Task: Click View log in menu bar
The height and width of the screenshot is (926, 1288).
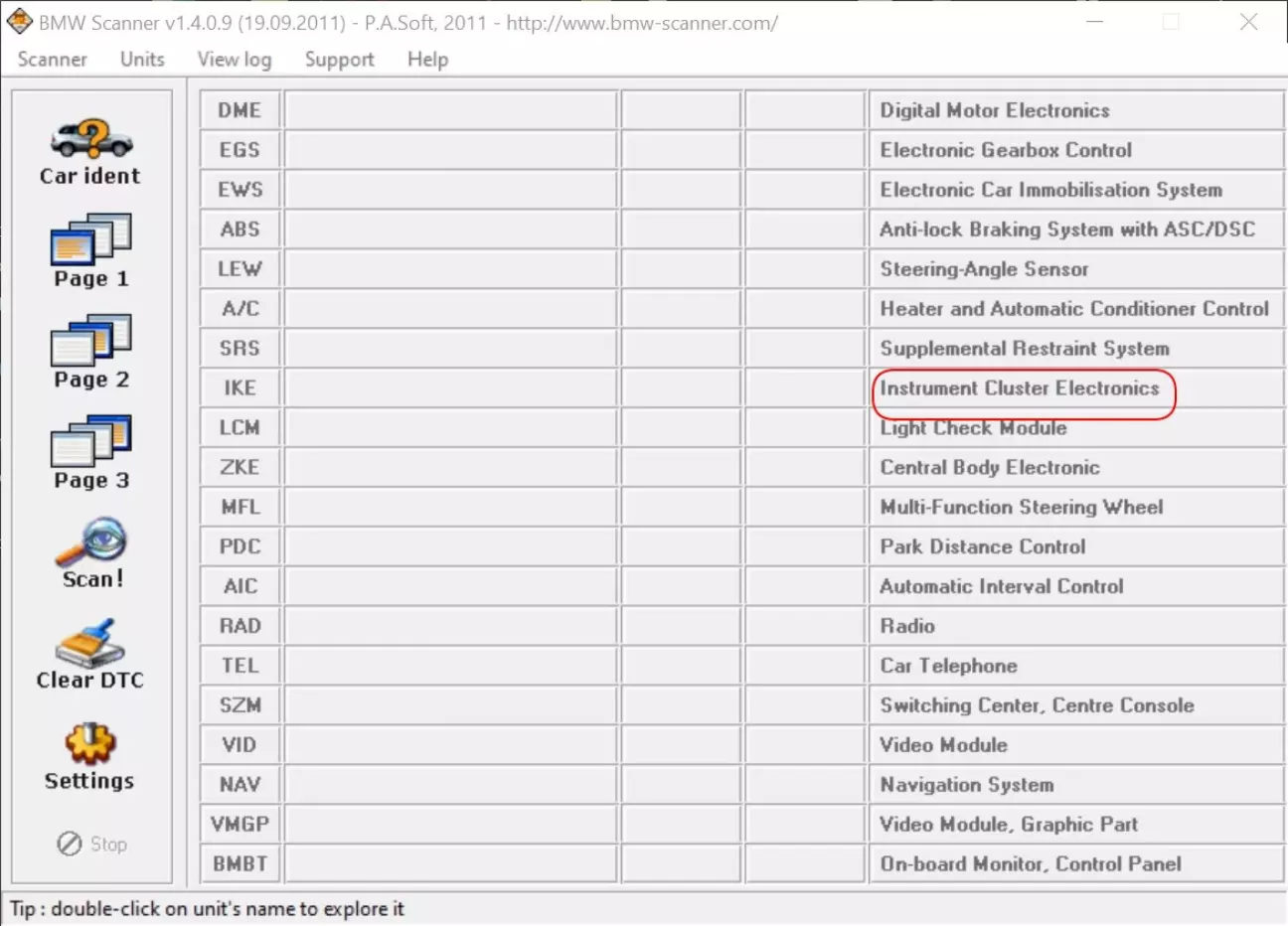Action: pos(234,60)
